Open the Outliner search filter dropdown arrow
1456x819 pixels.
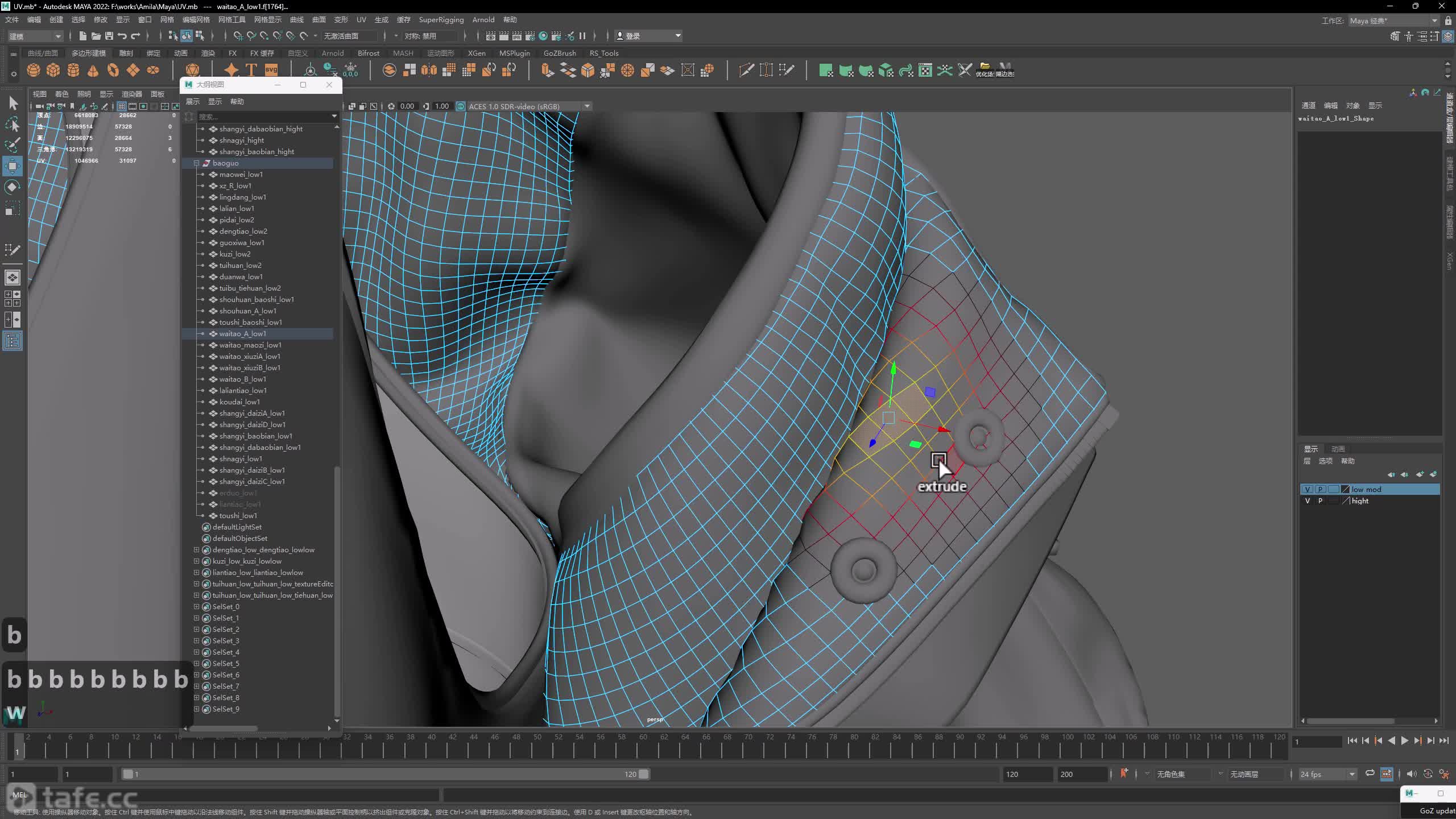(x=334, y=116)
